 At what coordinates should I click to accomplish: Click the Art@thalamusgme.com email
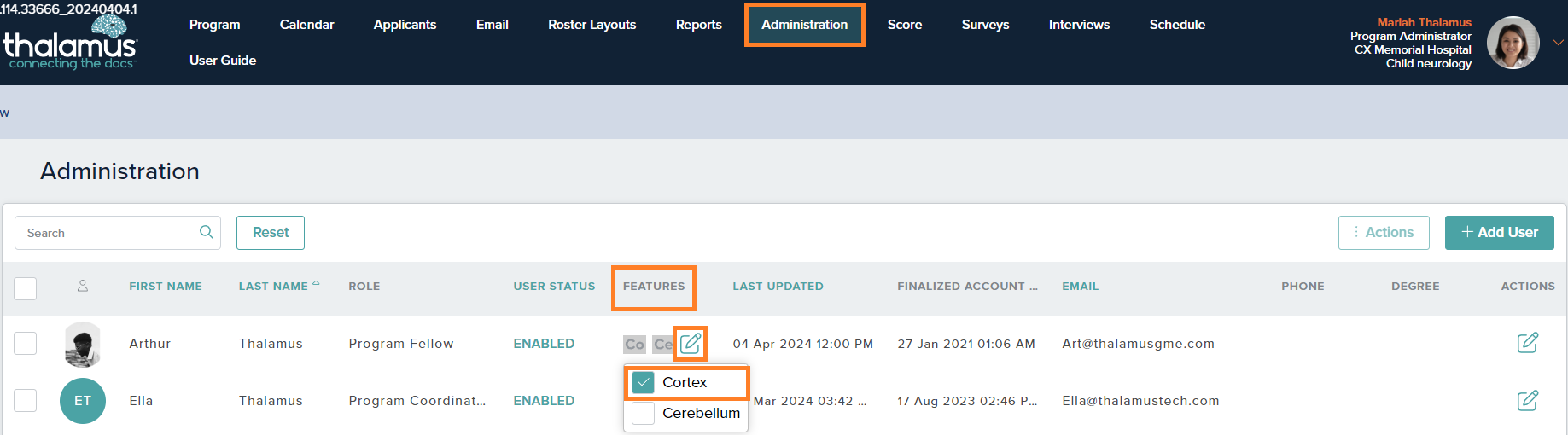(1138, 344)
